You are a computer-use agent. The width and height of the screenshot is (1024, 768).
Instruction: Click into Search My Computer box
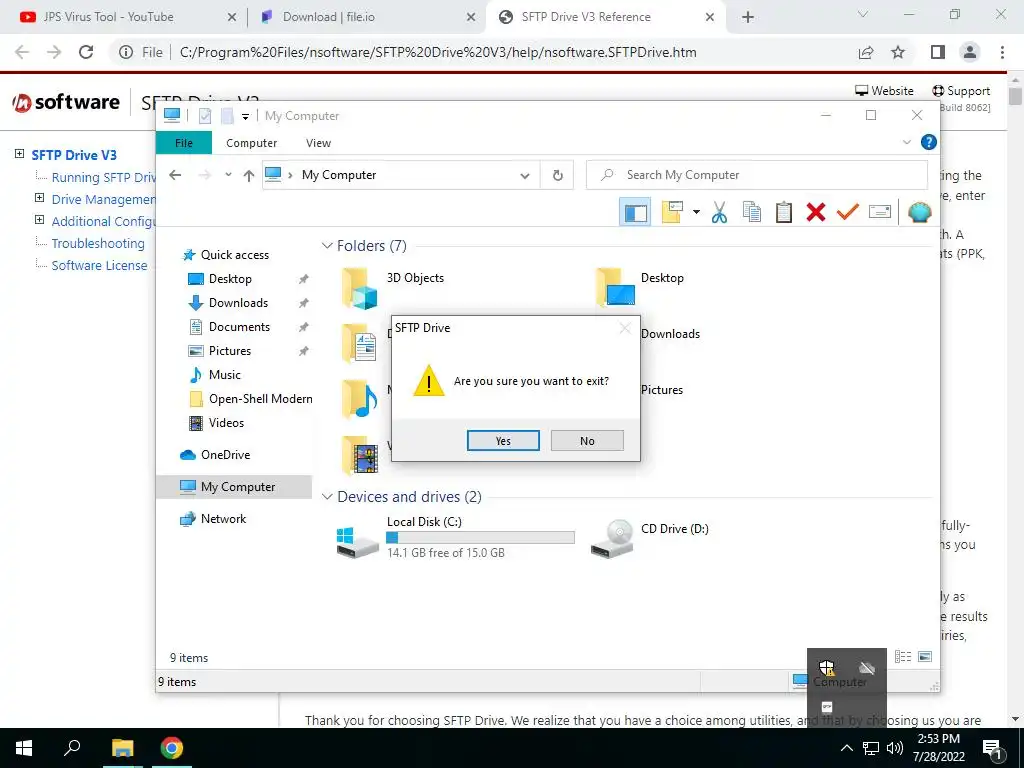(x=757, y=175)
